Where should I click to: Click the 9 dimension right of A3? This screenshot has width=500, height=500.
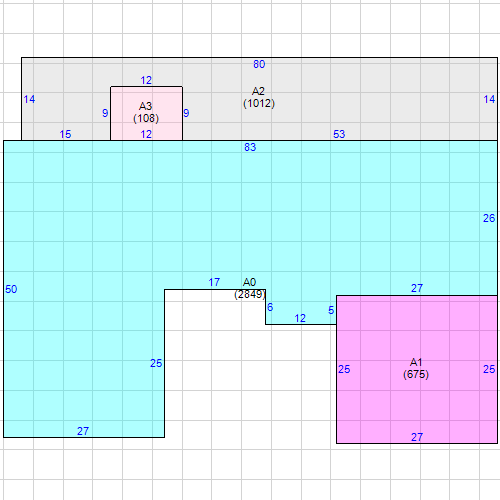click(186, 113)
